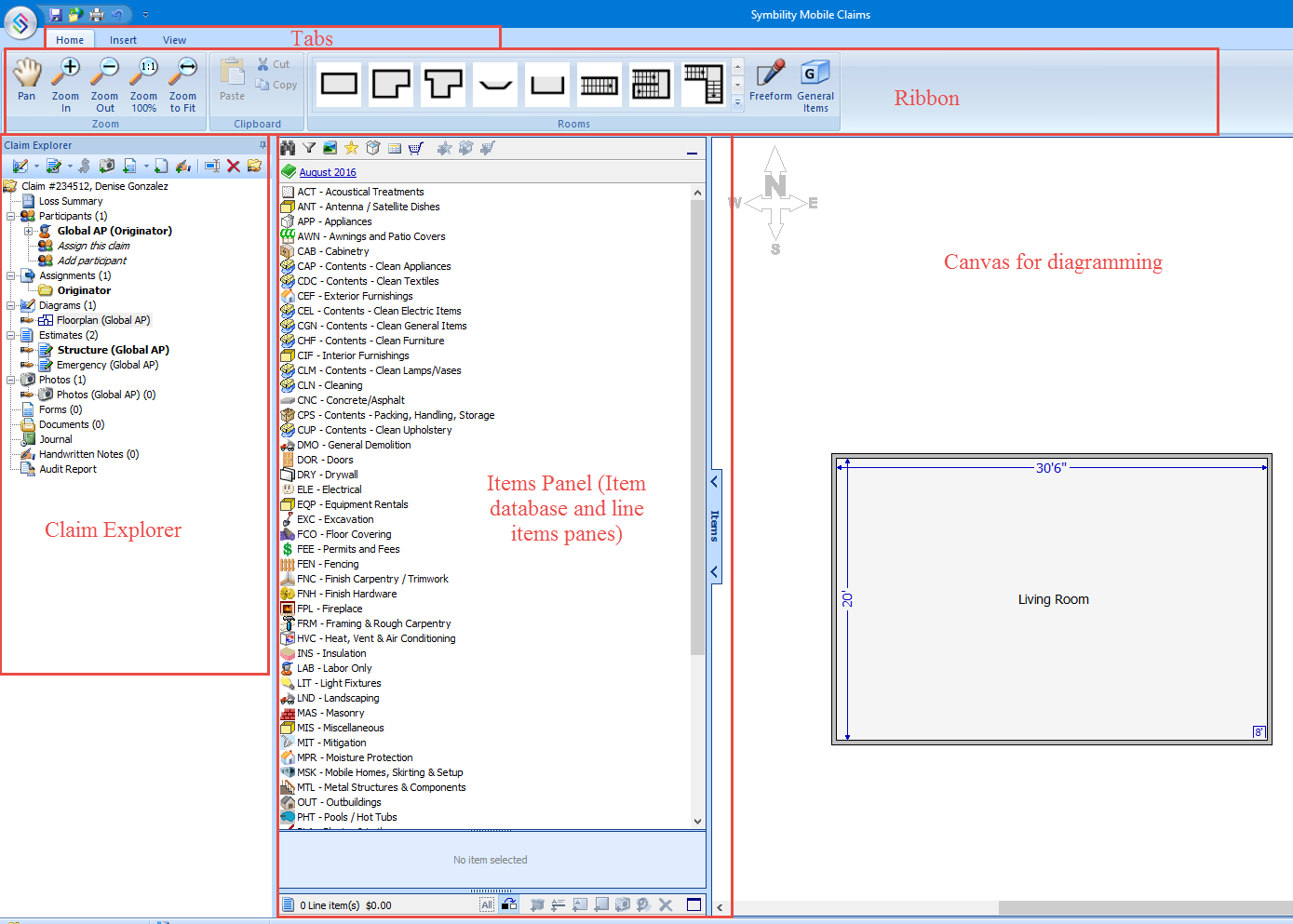The image size is (1293, 924).
Task: Open the quick access toolbar customize dropdown
Action: coord(146,15)
